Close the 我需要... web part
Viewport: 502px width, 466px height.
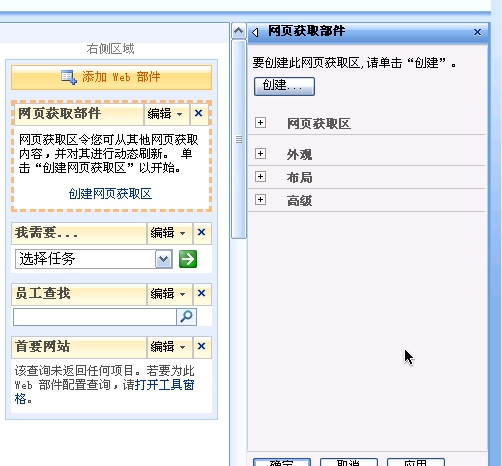coord(201,232)
